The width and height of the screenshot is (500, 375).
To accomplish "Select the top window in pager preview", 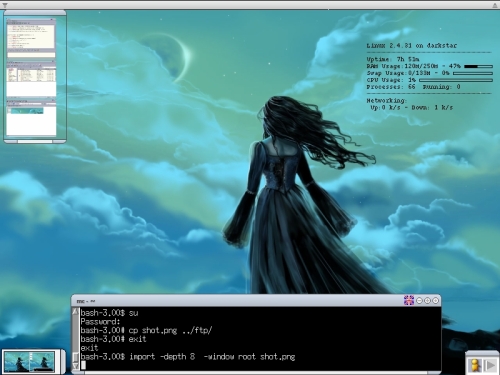I will pyautogui.click(x=31, y=38).
